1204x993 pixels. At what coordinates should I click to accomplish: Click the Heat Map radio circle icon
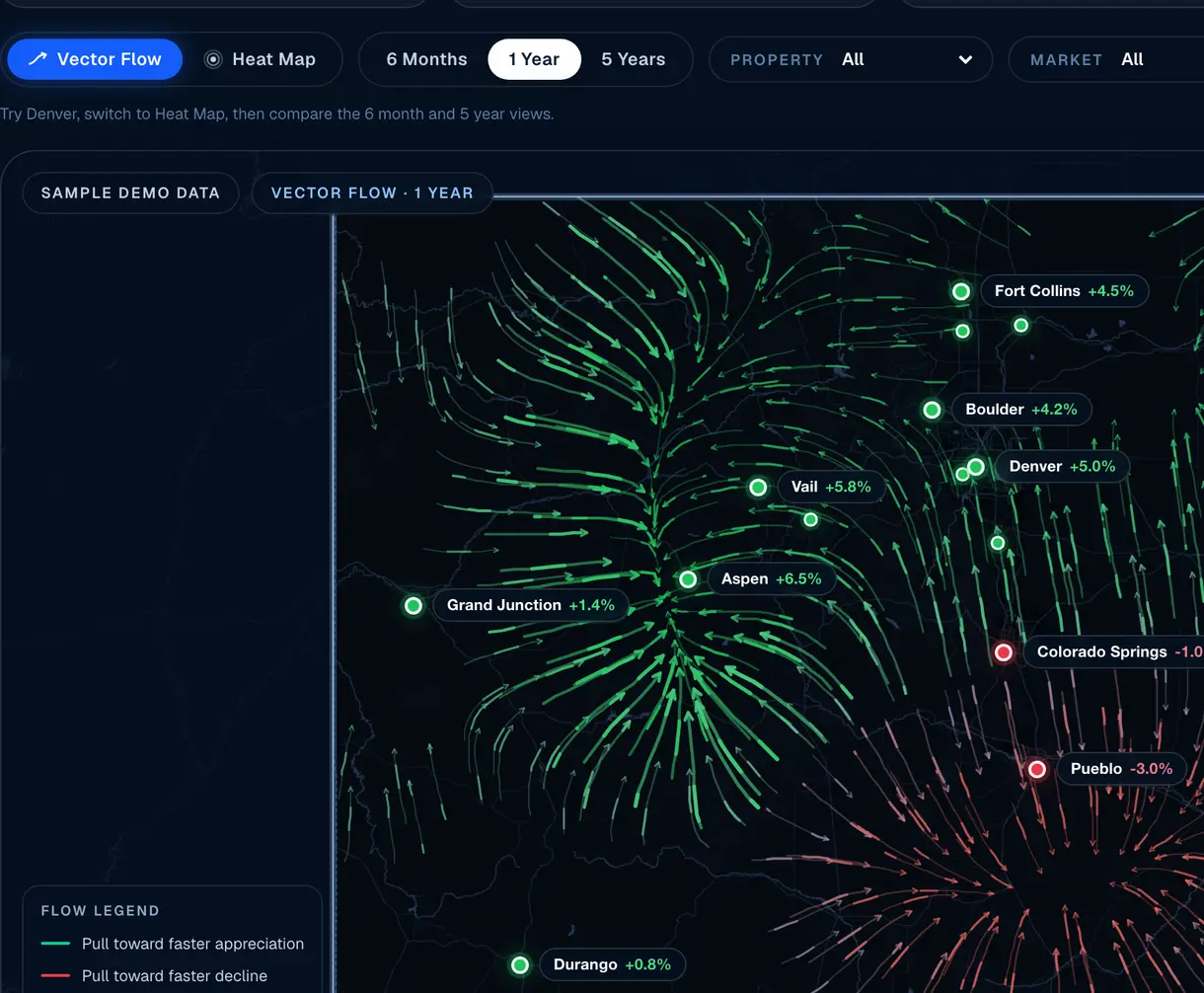[x=213, y=59]
